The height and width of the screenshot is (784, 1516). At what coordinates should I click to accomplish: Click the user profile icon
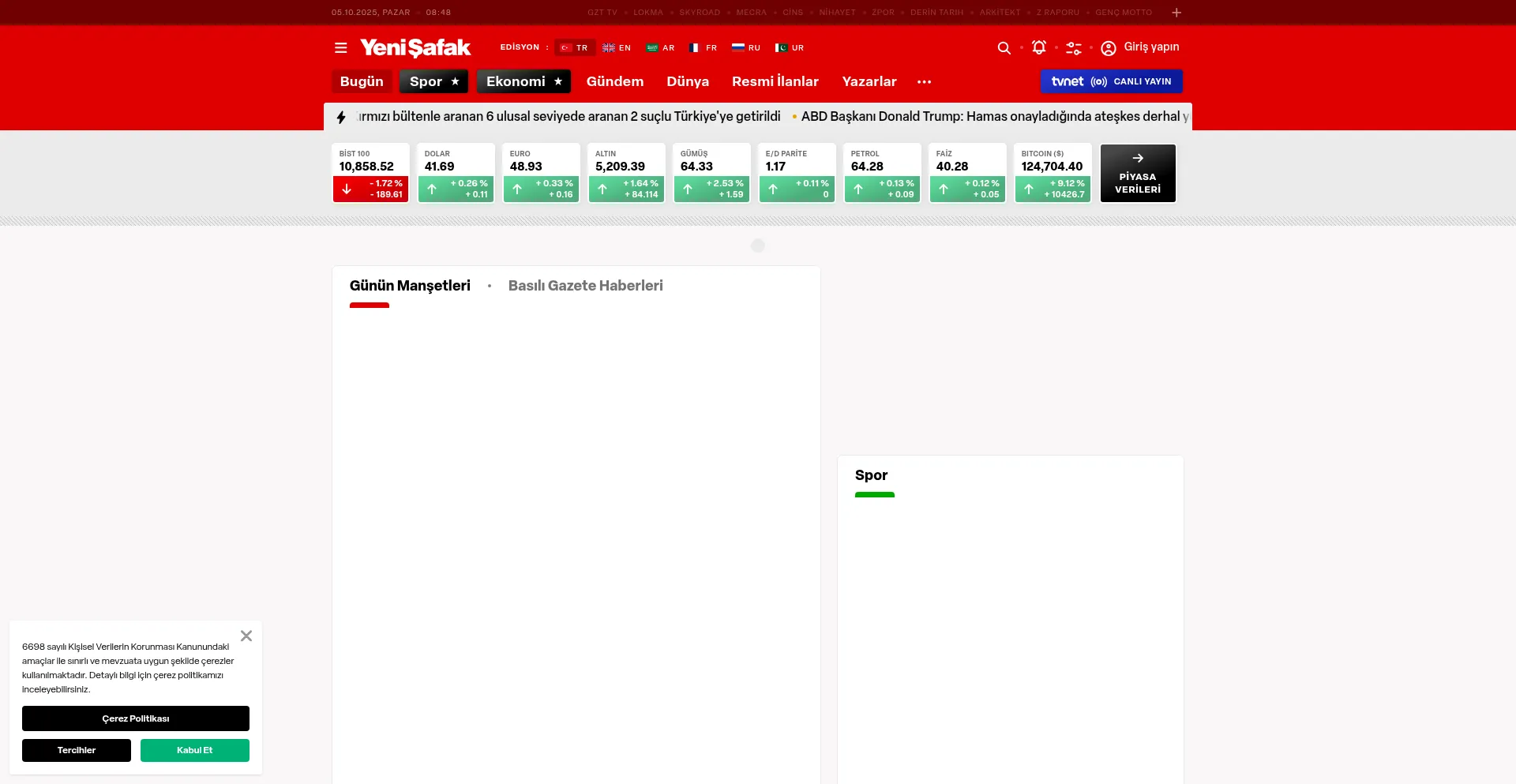tap(1109, 48)
